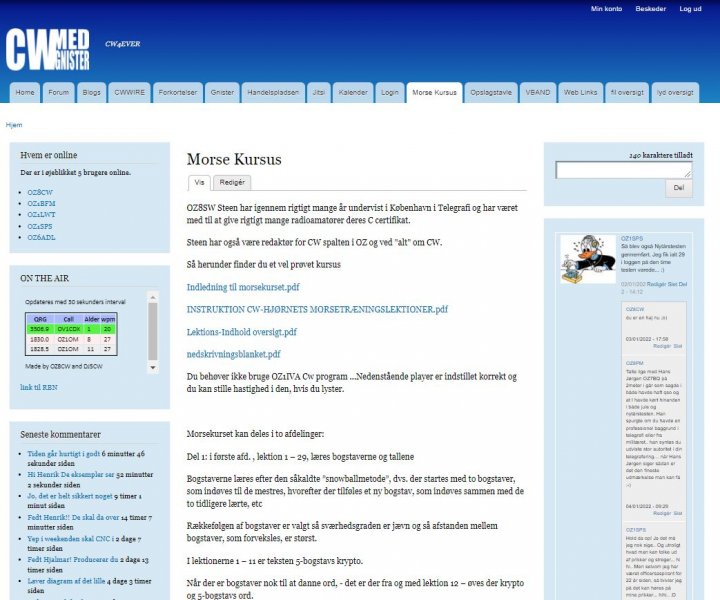The height and width of the screenshot is (600, 720).
Task: Click the CW med Gnister site logo
Action: pos(48,49)
